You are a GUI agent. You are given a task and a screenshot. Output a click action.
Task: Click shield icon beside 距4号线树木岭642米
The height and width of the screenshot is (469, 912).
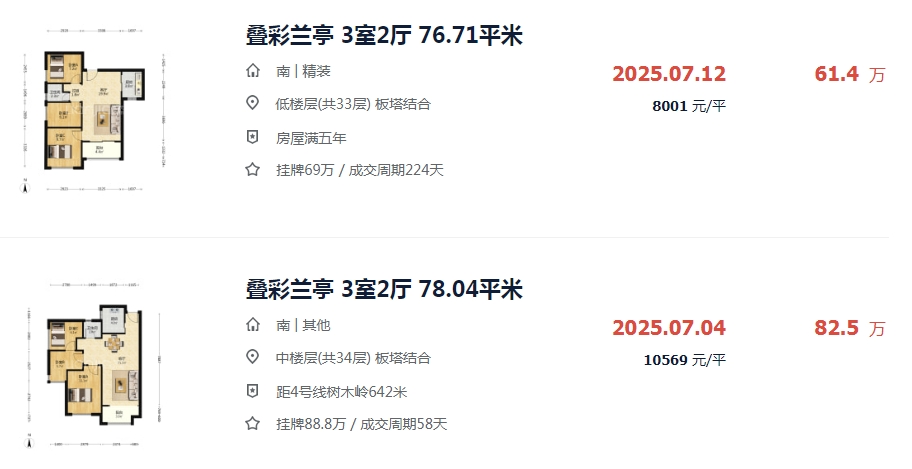(x=253, y=391)
